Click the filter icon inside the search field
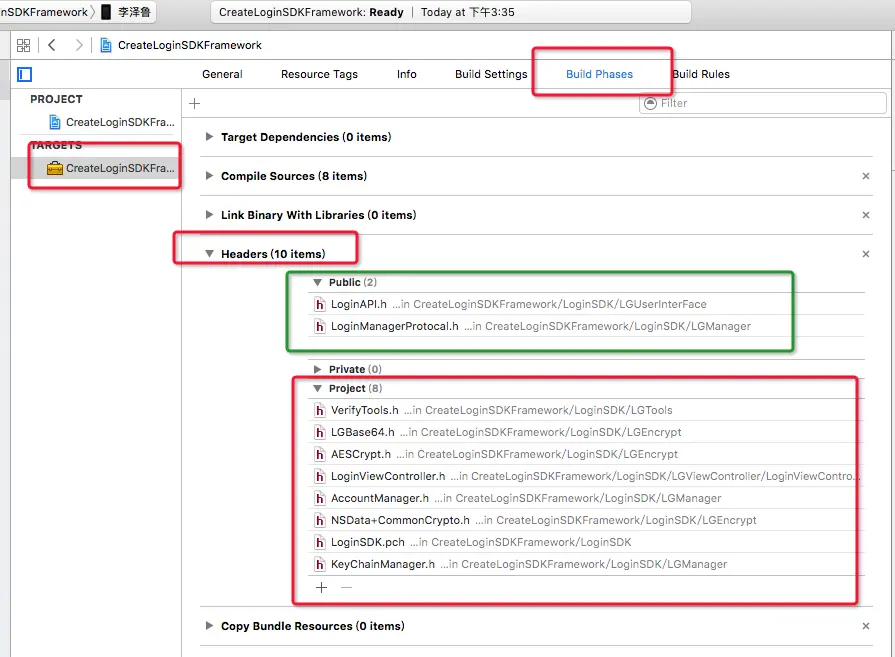 [650, 103]
